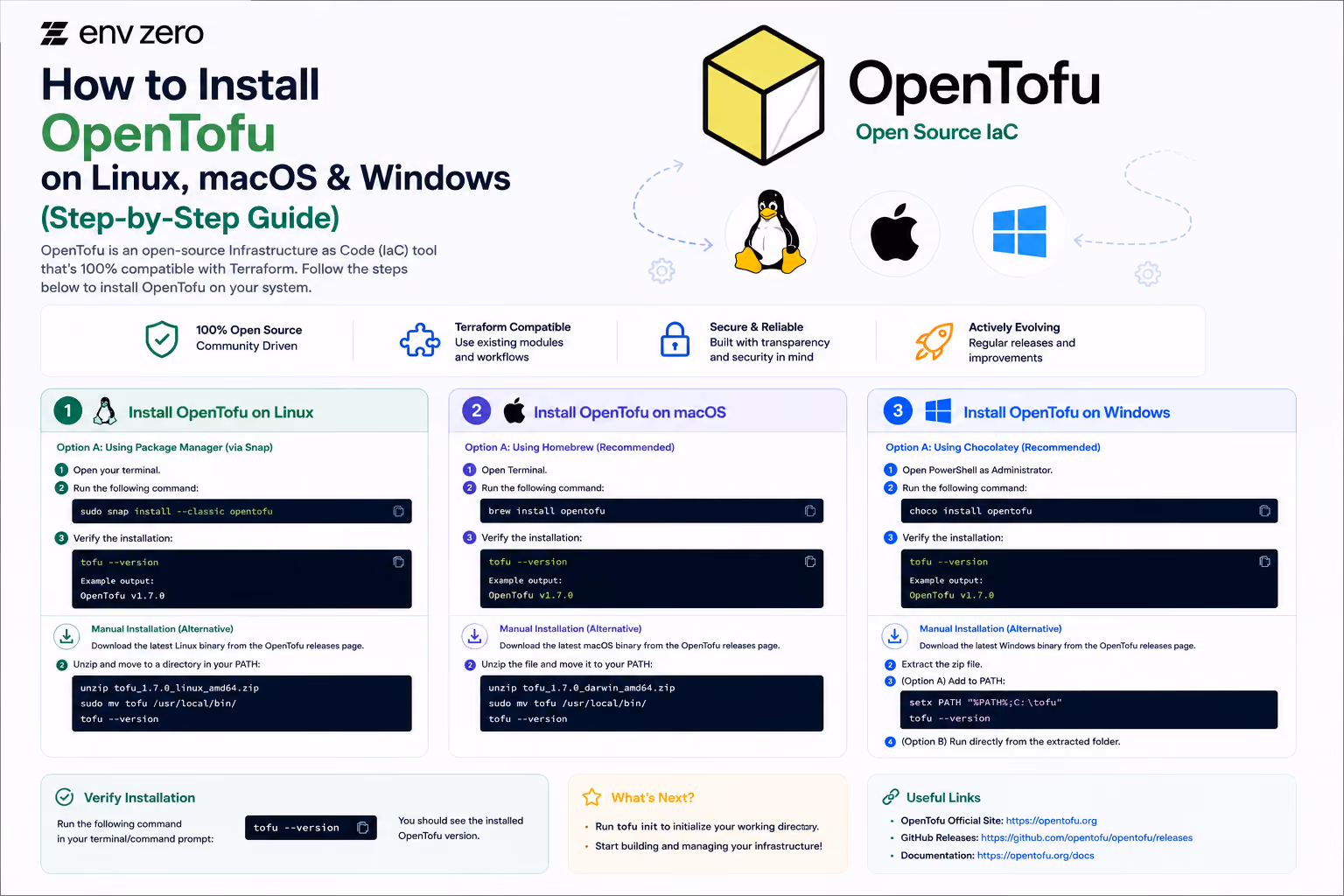The width and height of the screenshot is (1344, 896).
Task: Click the rocket icon beside Actively Evolving
Action: [x=934, y=340]
